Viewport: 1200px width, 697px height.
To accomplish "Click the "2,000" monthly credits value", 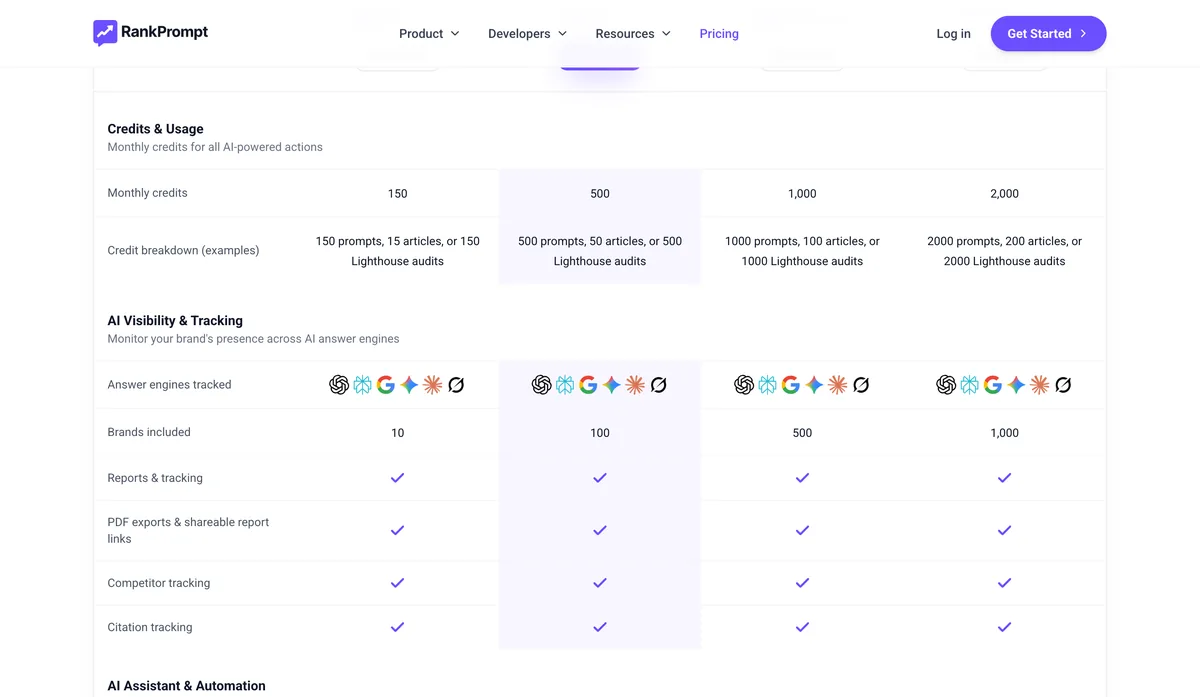I will (x=1004, y=194).
